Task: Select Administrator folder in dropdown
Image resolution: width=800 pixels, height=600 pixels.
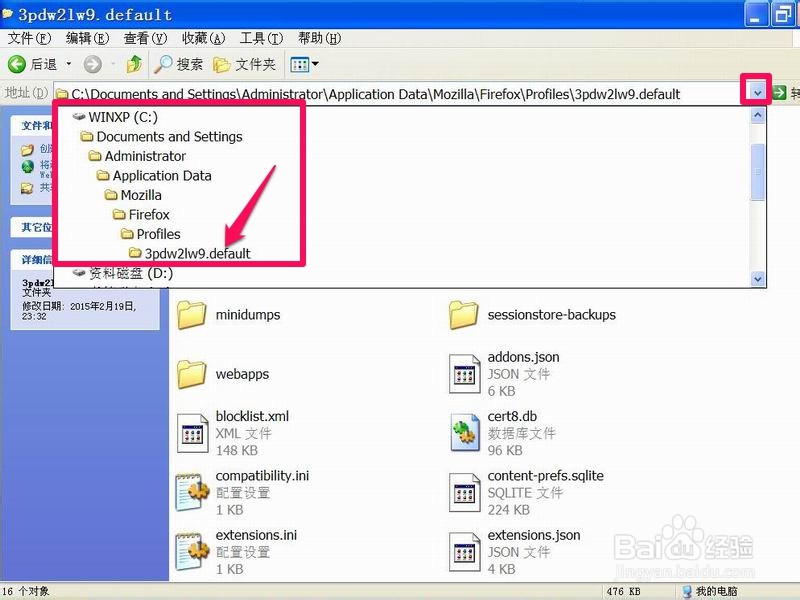Action: tap(137, 156)
